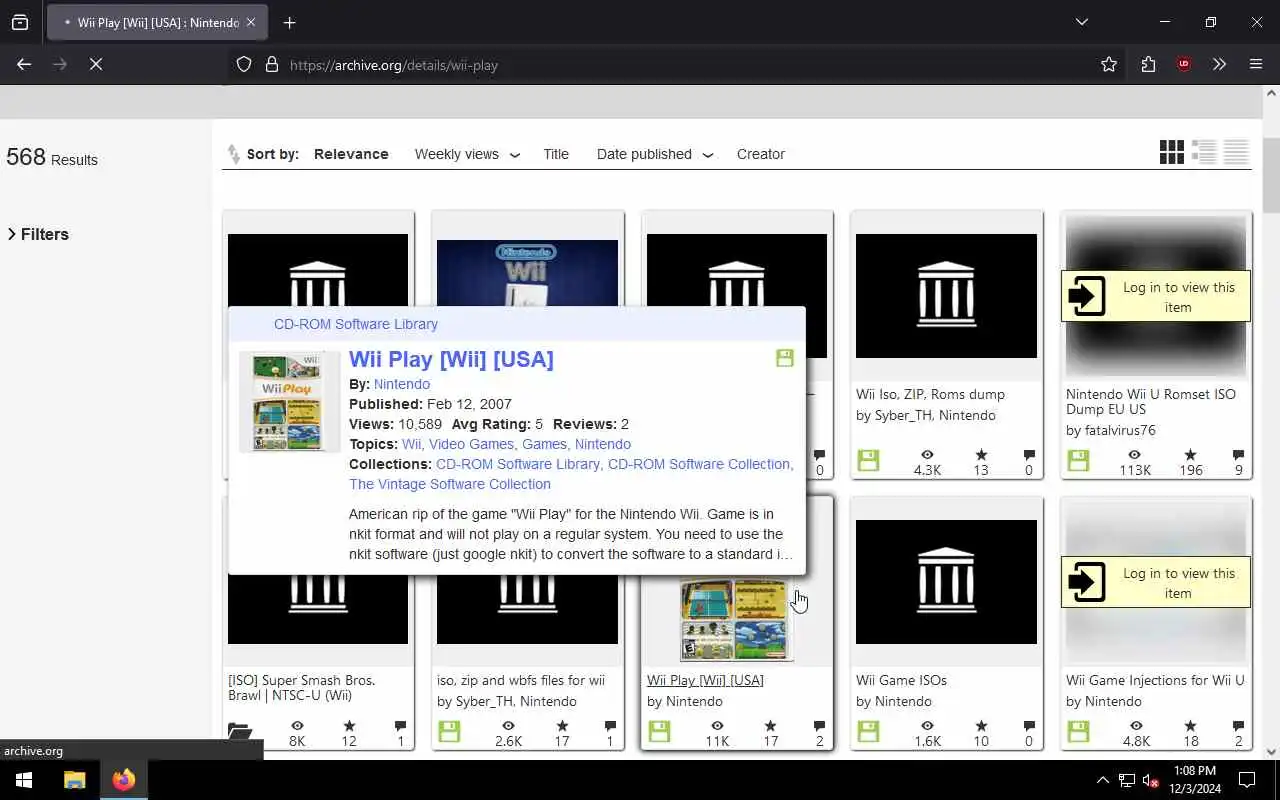The image size is (1280, 800).
Task: Sort results by Title
Action: click(556, 154)
